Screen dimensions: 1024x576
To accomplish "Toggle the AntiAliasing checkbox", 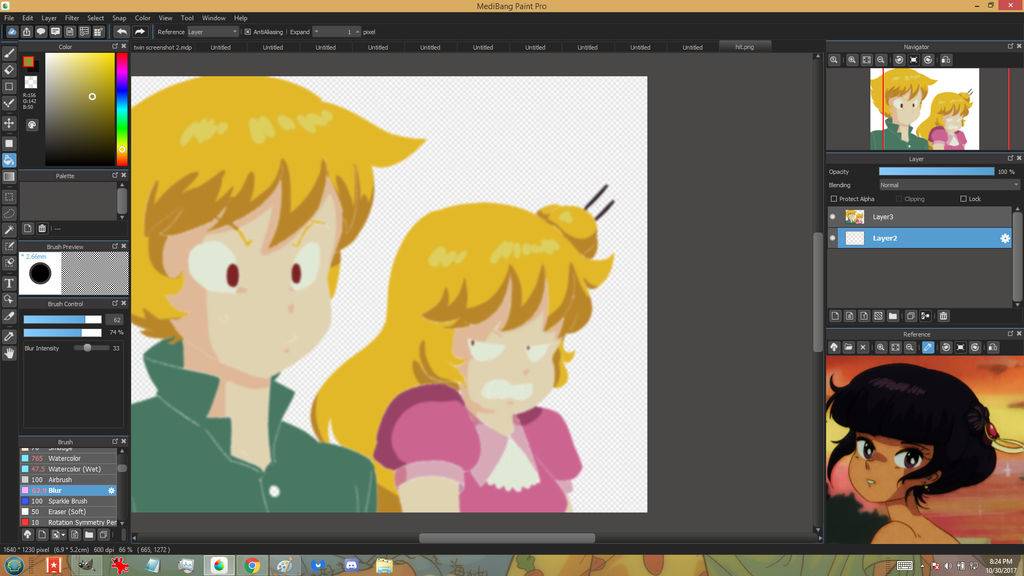I will point(248,32).
